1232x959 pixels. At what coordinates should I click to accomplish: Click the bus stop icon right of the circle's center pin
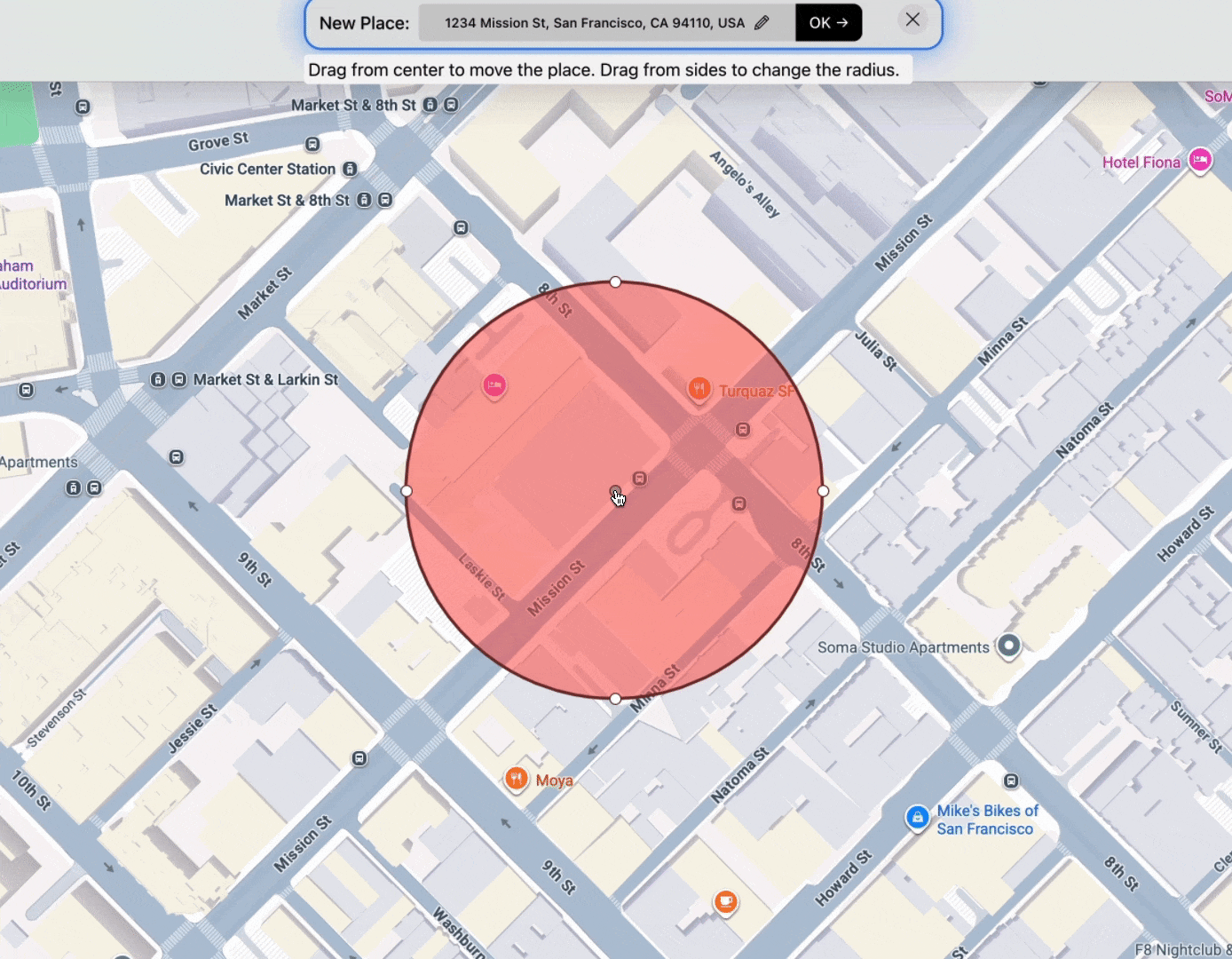click(x=639, y=479)
